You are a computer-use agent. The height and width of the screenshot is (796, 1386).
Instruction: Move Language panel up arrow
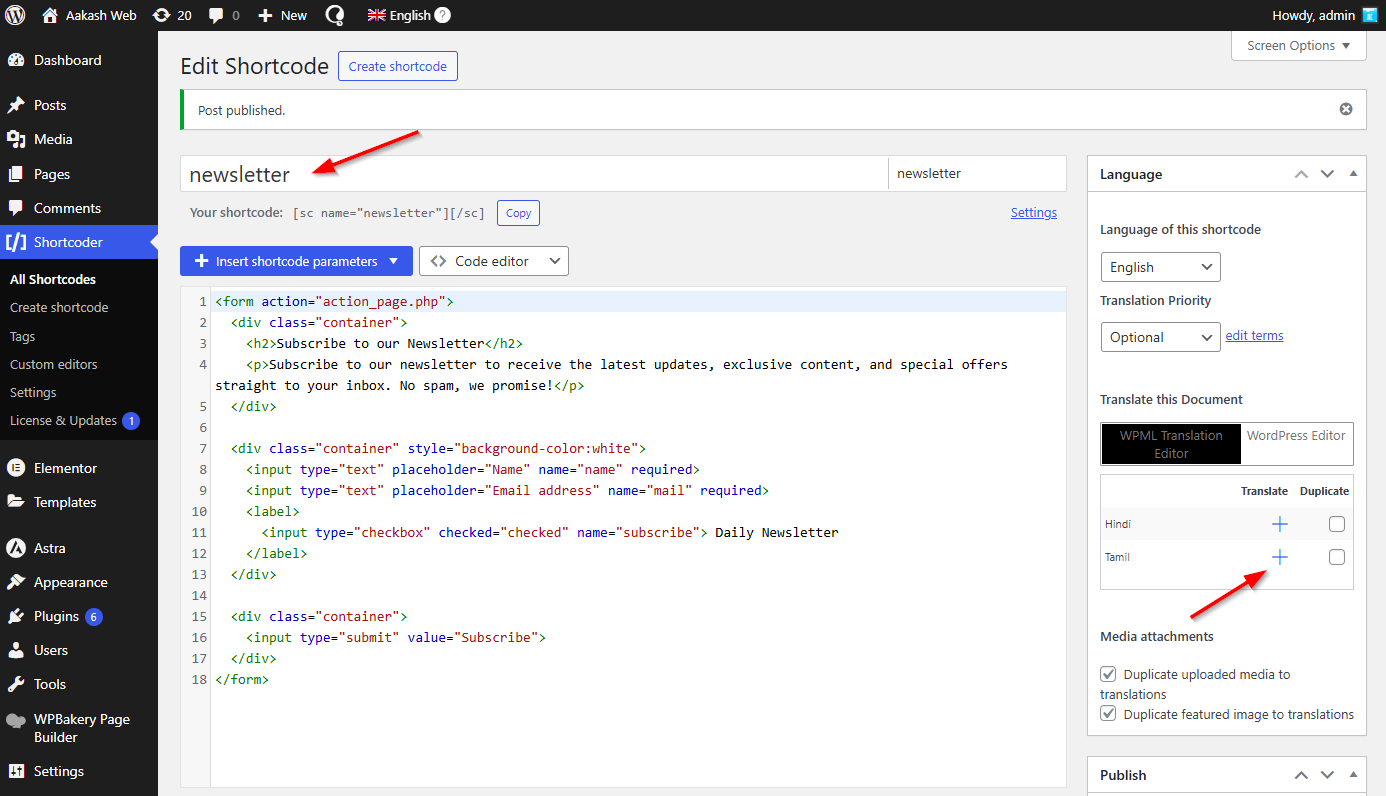1301,174
